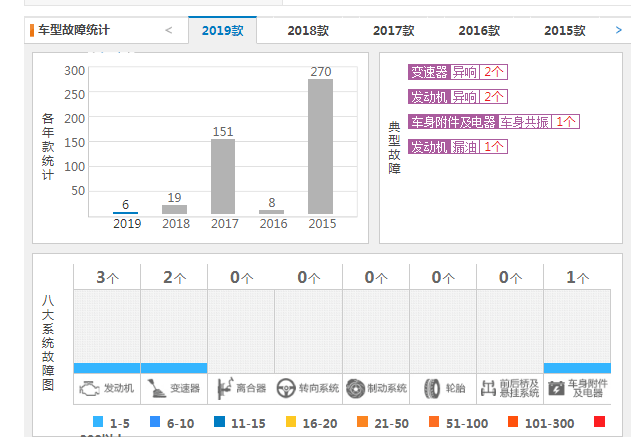This screenshot has width=631, height=437.
Task: Click the 变速器 system label
Action: click(185, 388)
